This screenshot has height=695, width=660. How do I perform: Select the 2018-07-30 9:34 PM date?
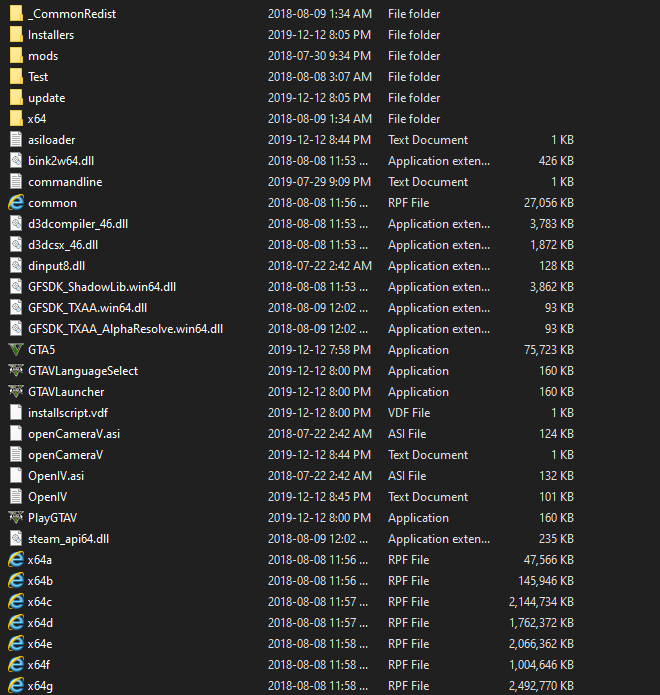[319, 56]
